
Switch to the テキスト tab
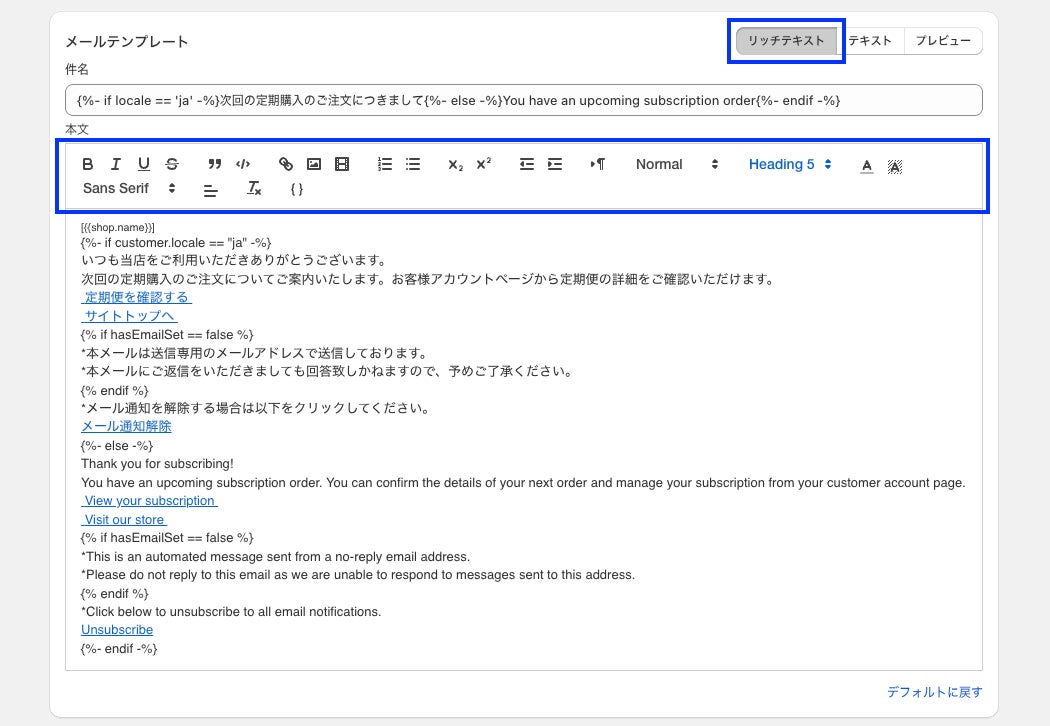coord(870,41)
